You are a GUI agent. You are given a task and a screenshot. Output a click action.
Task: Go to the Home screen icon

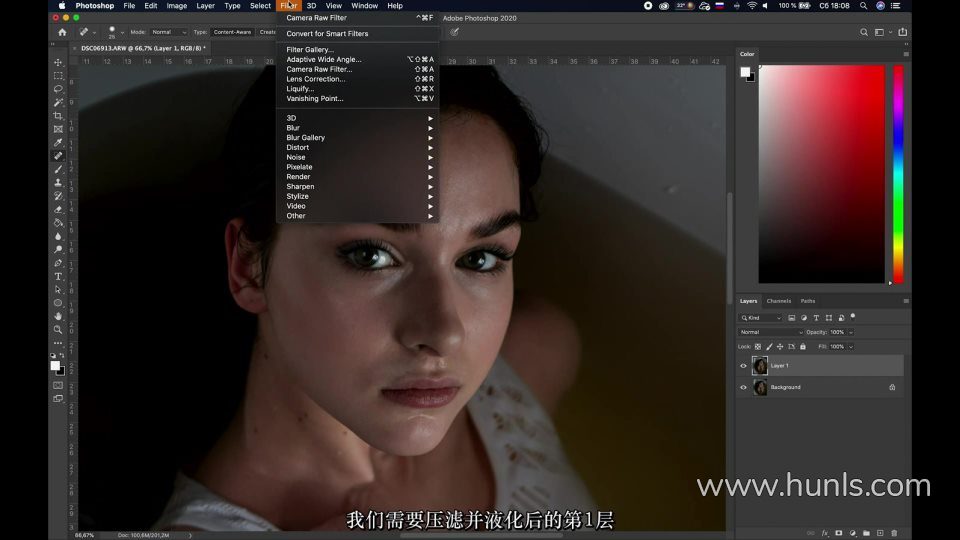click(x=62, y=32)
